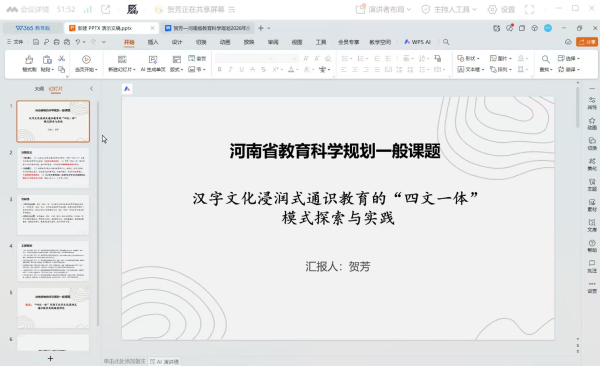This screenshot has height=366, width=600.
Task: Open the Transitions (切换) ribbon tab
Action: click(x=201, y=42)
